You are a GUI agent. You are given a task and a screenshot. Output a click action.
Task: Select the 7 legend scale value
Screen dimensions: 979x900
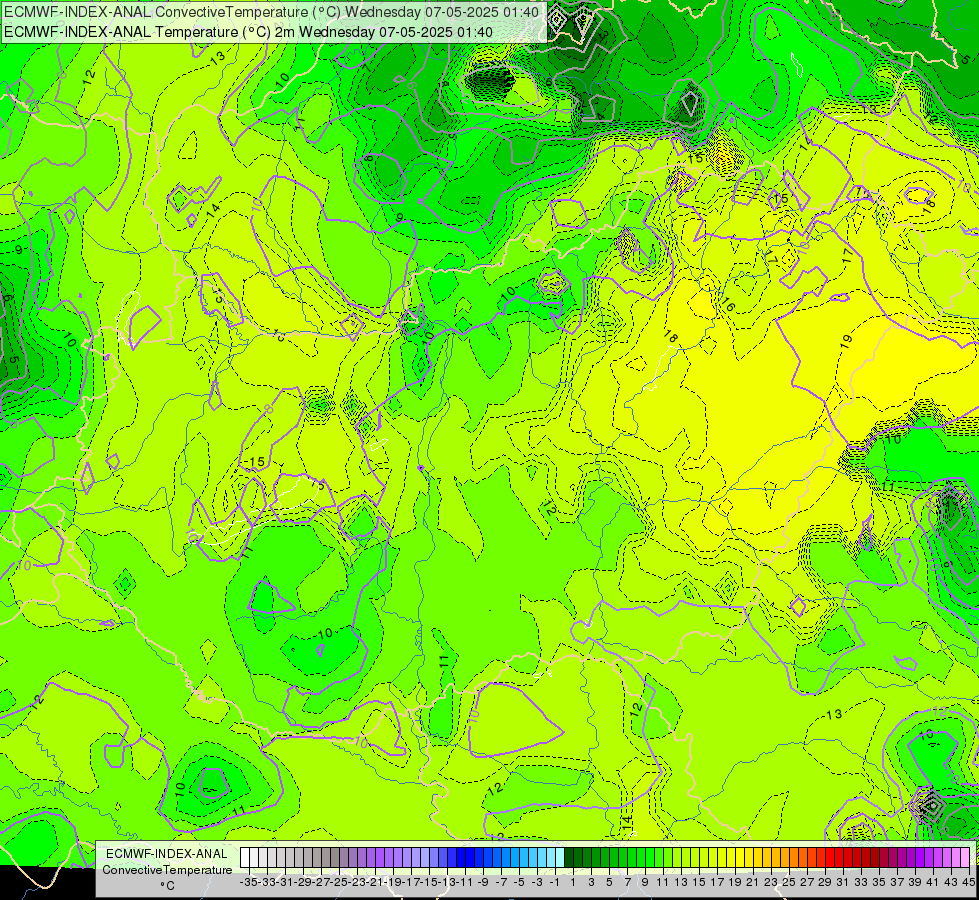coord(627,882)
